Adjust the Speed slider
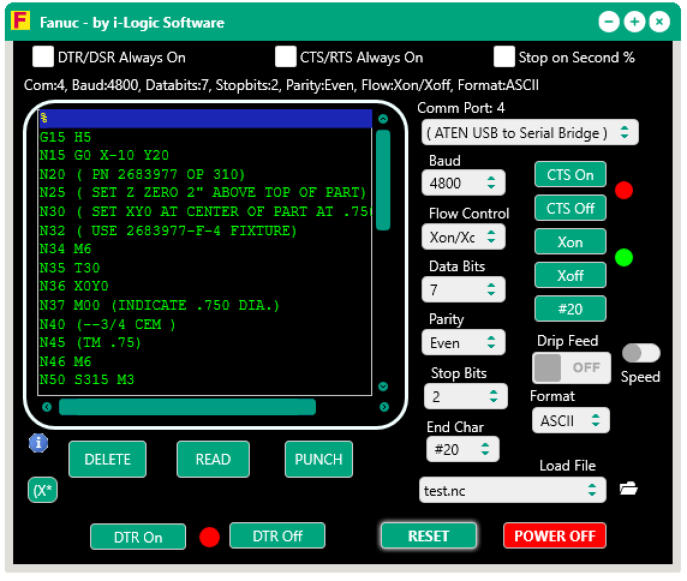The height and width of the screenshot is (581, 687). tap(640, 353)
